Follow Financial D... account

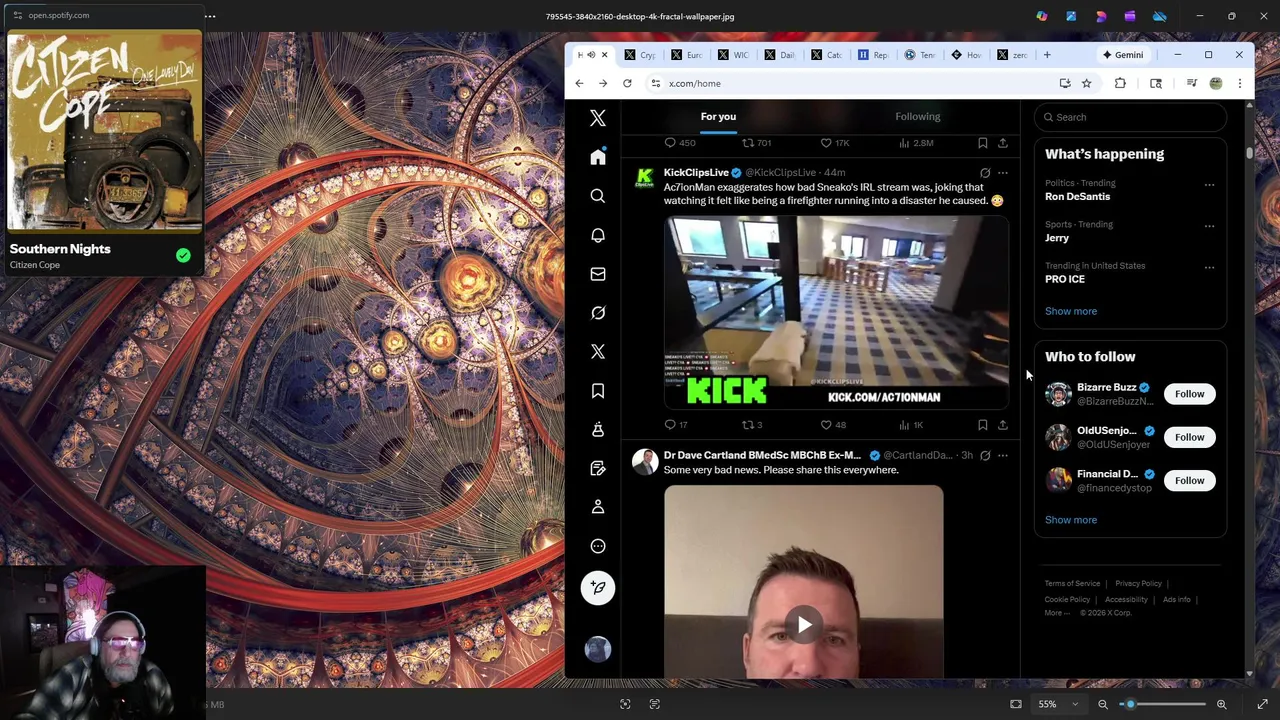[1189, 481]
